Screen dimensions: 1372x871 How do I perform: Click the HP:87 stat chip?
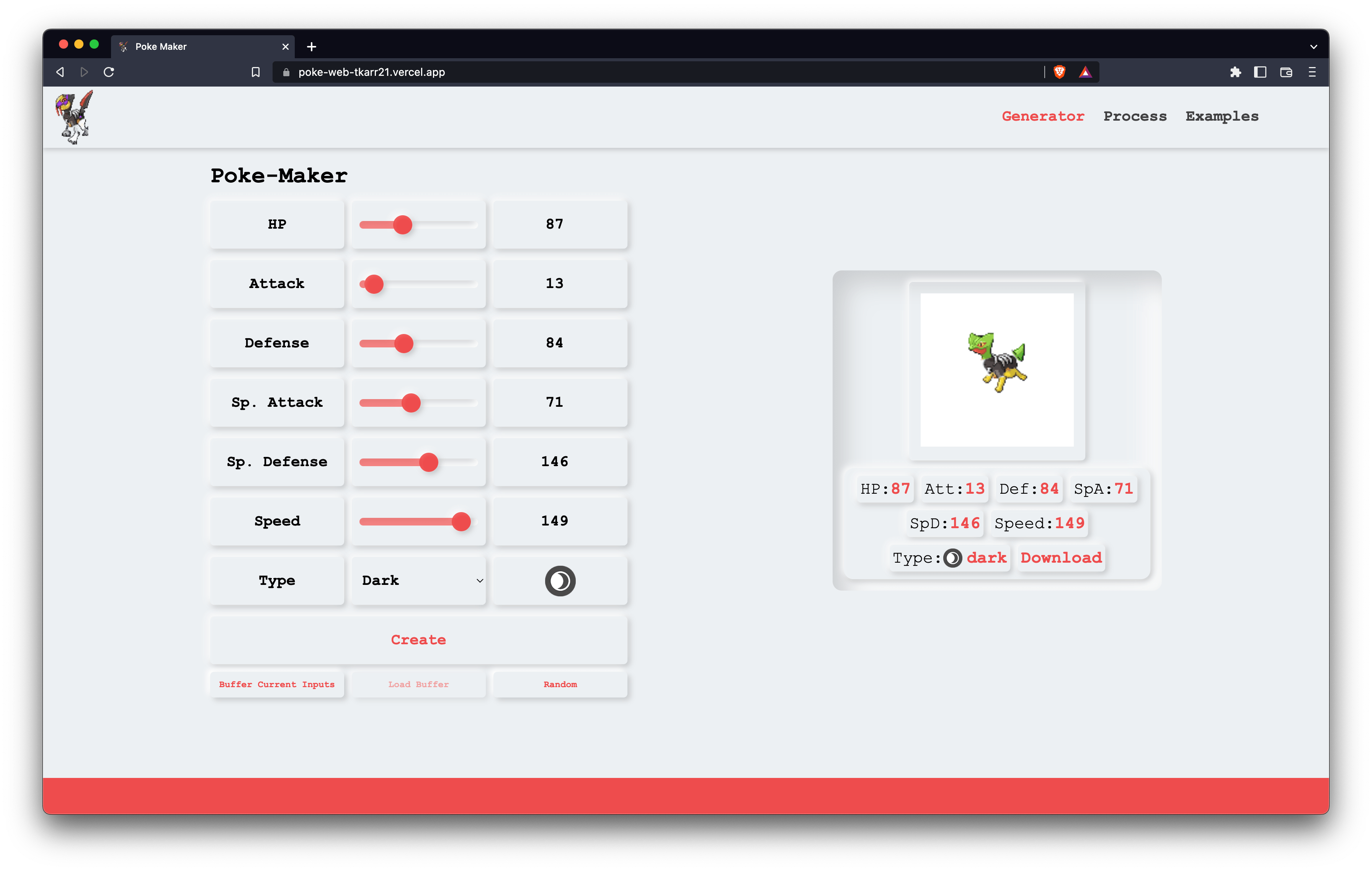pos(885,489)
